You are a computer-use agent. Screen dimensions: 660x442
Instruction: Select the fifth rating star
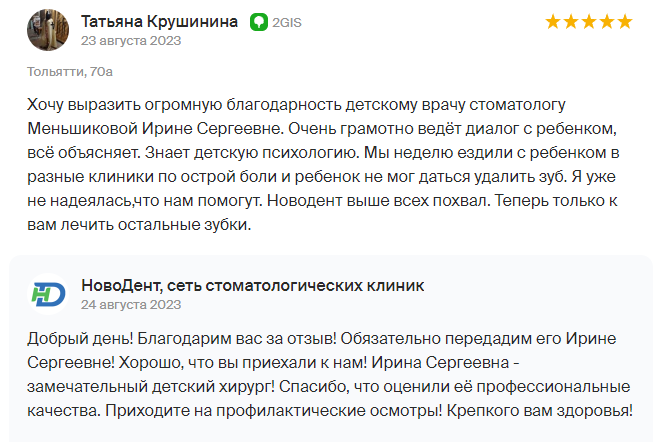pos(625,21)
